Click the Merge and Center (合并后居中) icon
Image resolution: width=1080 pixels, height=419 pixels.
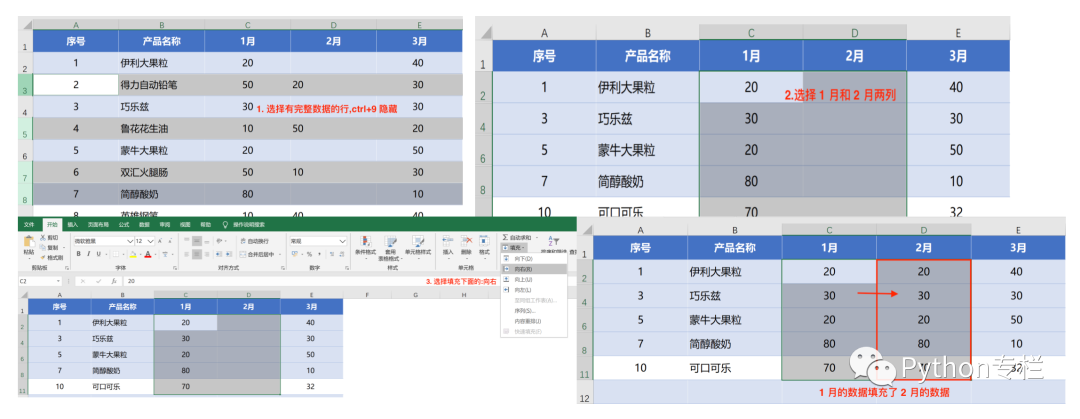coord(242,254)
